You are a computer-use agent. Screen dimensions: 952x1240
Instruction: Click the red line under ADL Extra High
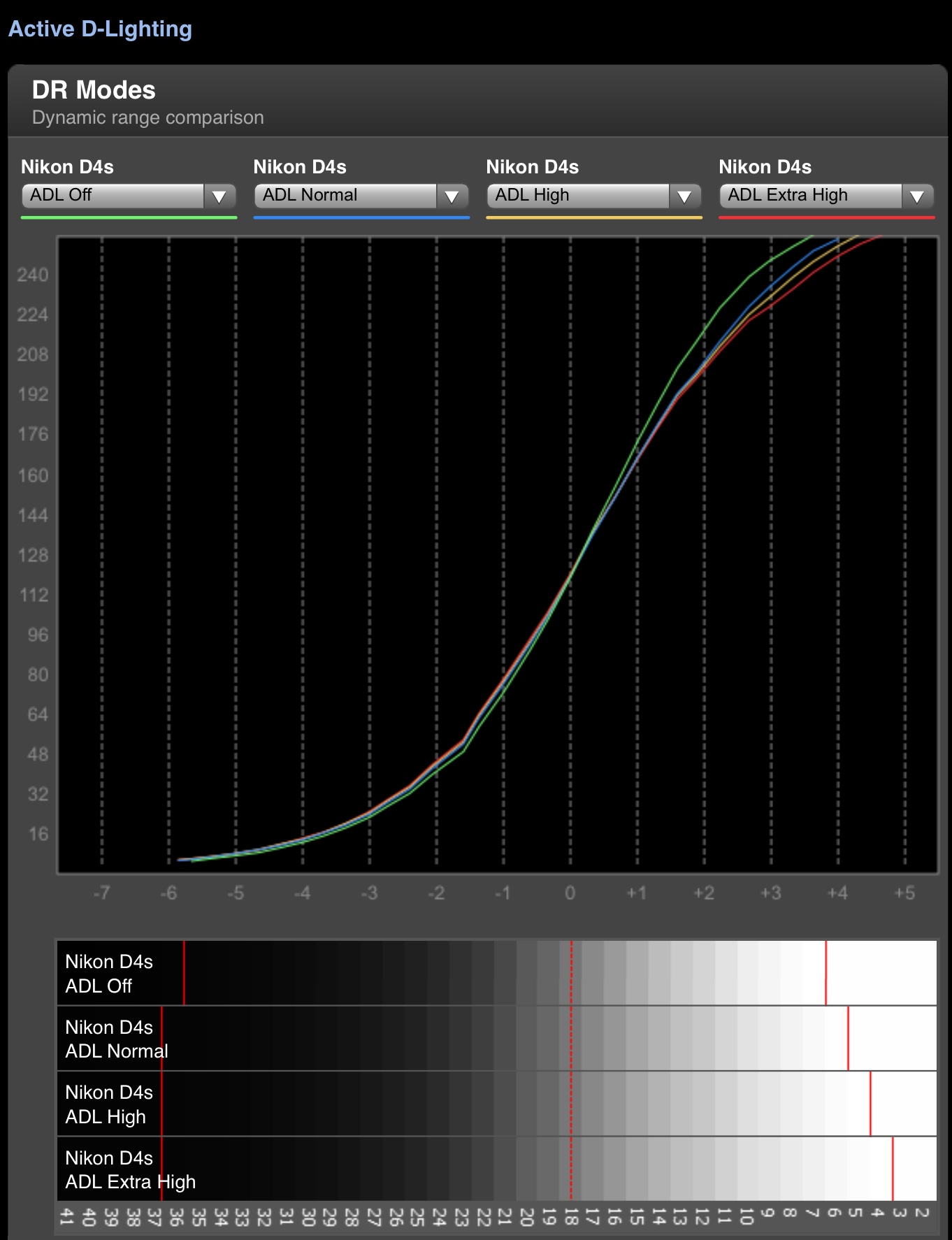826,218
